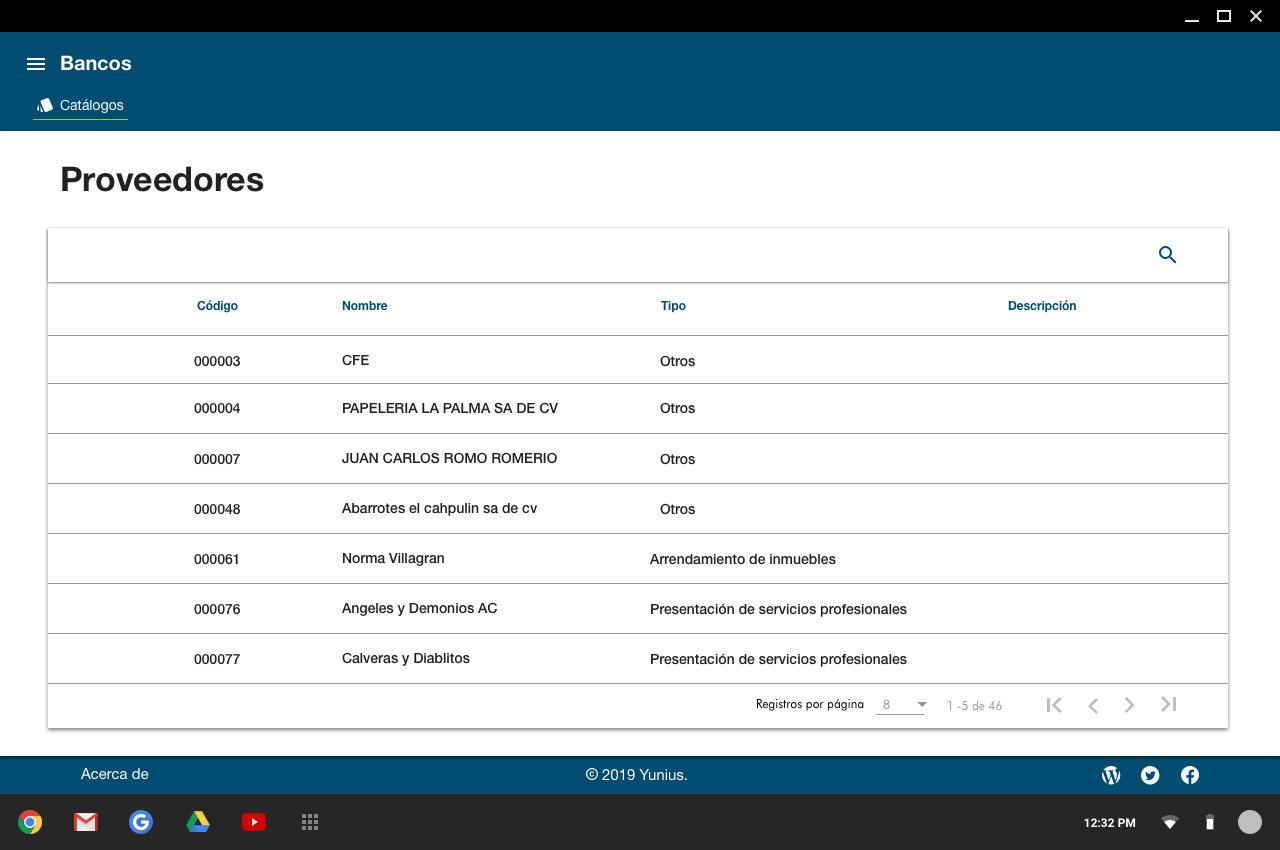Click the Tipo column header

673,306
